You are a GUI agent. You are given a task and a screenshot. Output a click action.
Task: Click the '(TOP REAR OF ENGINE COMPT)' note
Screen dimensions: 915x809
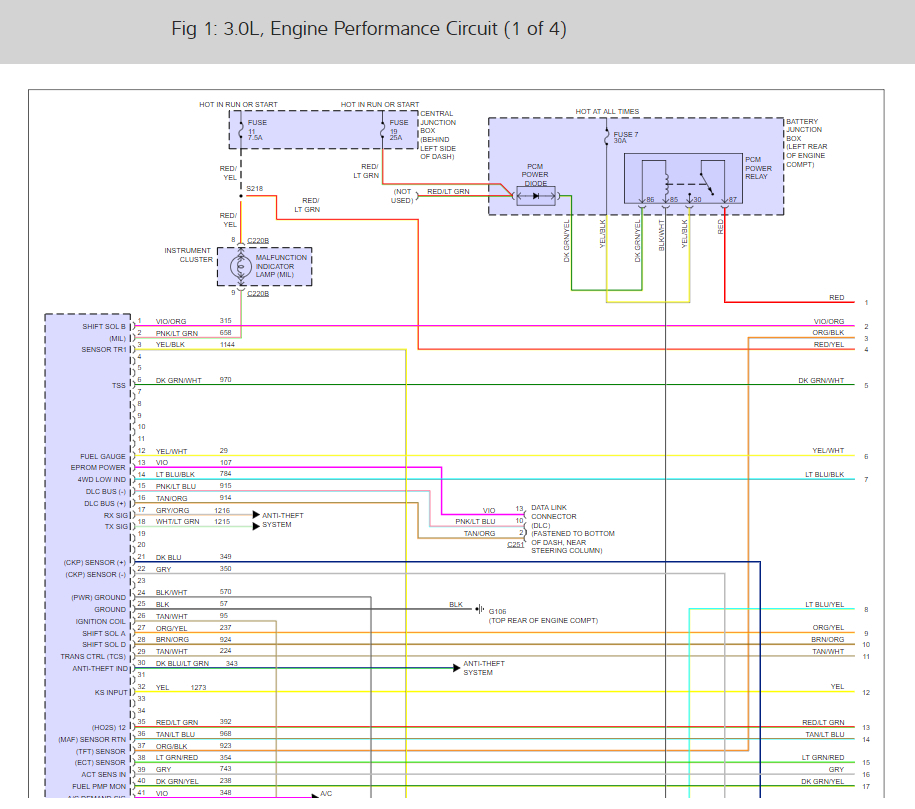pyautogui.click(x=543, y=620)
